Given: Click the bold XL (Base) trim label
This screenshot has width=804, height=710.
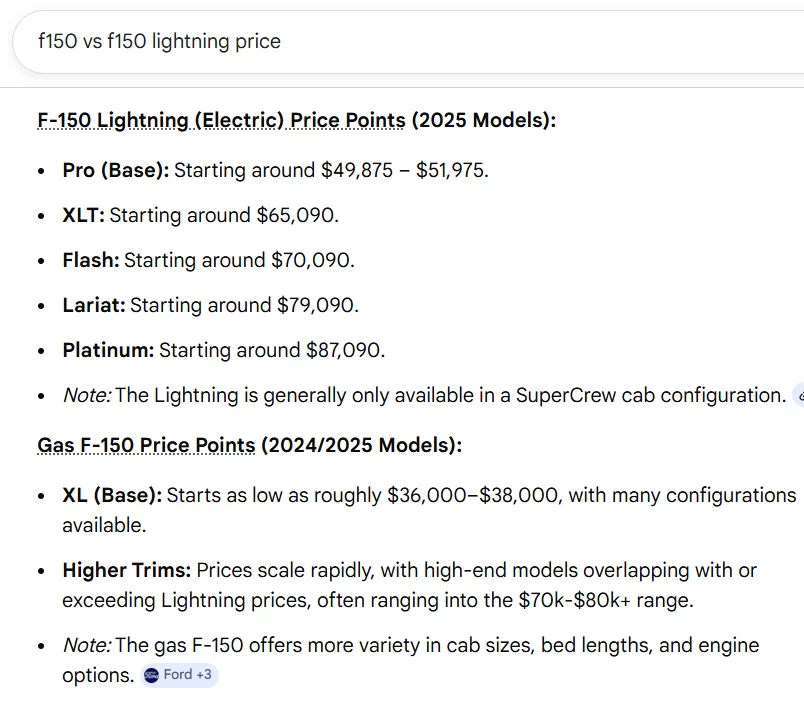Looking at the screenshot, I should point(111,495).
